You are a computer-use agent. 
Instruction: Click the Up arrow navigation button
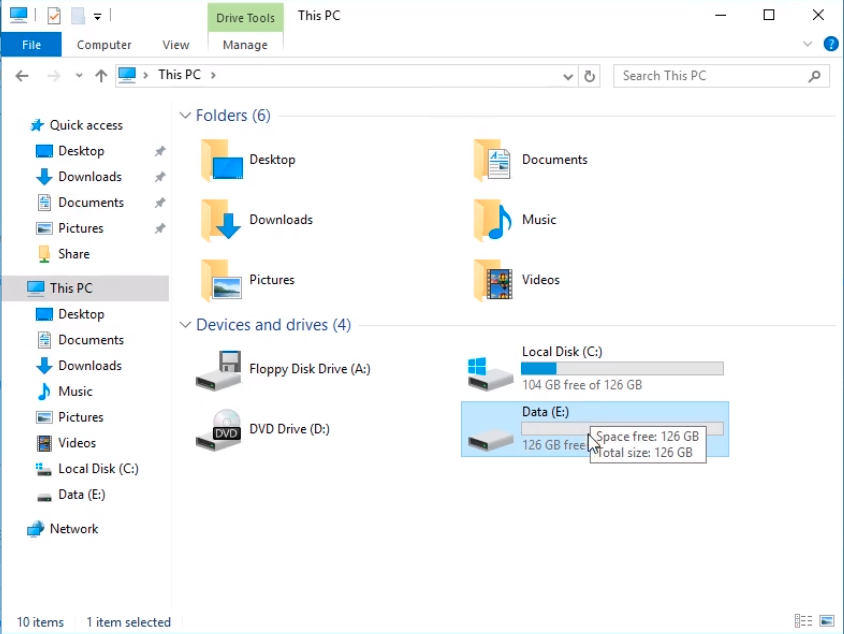[101, 76]
